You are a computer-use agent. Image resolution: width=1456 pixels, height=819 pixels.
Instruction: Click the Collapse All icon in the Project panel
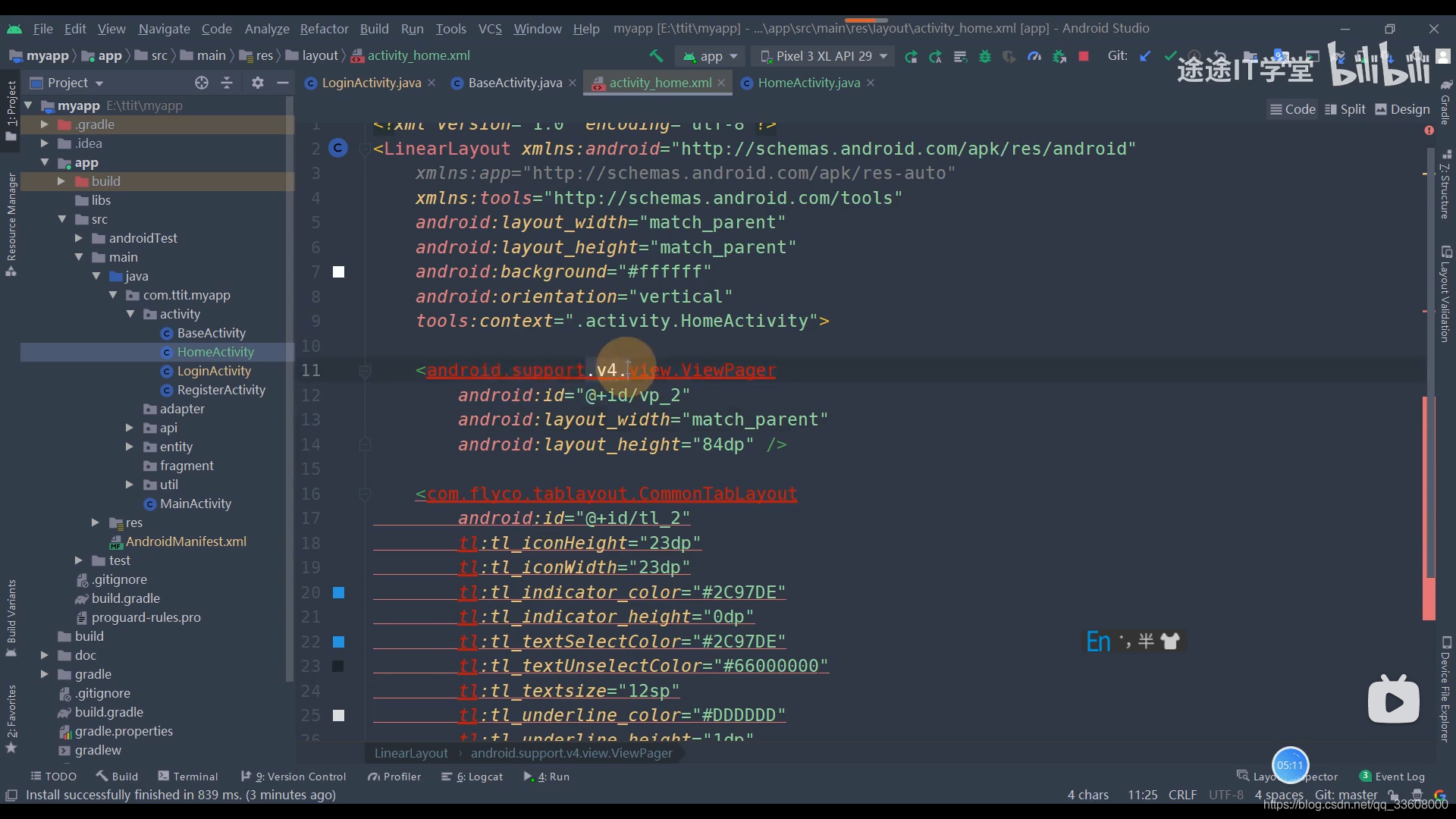(227, 83)
